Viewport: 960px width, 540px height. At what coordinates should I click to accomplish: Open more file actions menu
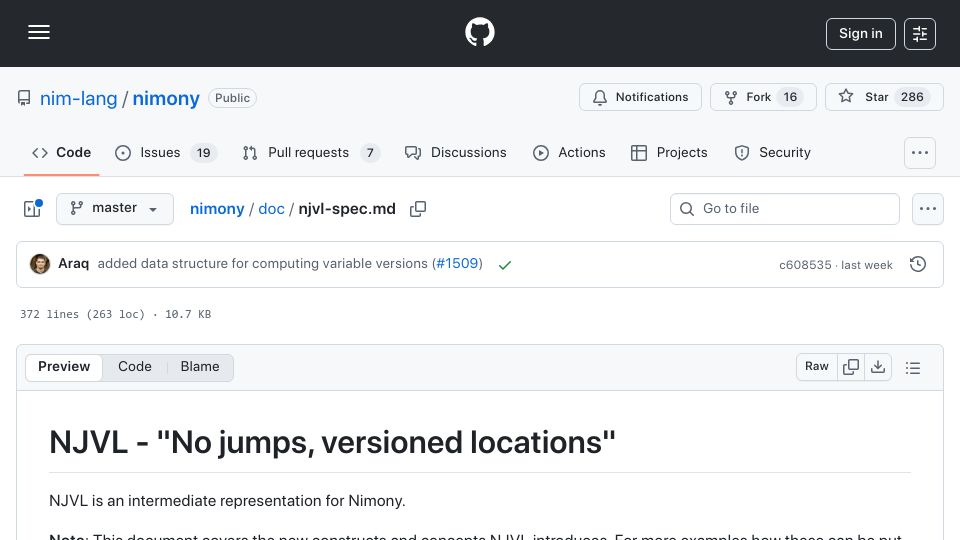click(x=928, y=209)
